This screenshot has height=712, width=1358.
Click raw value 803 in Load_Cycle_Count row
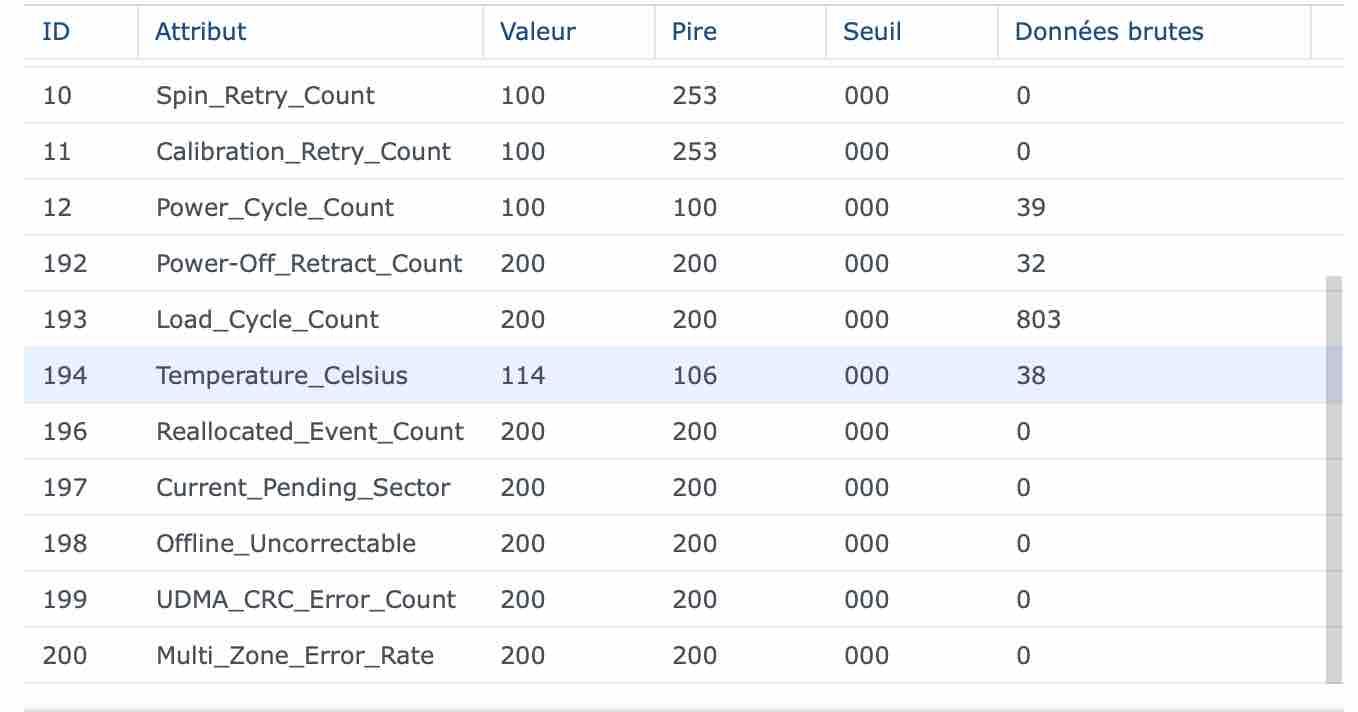coord(1038,320)
